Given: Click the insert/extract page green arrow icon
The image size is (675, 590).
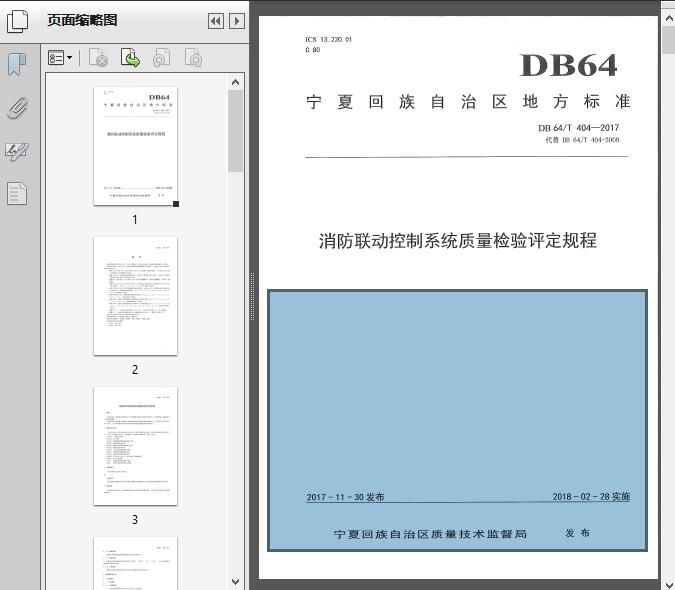Looking at the screenshot, I should click(130, 58).
